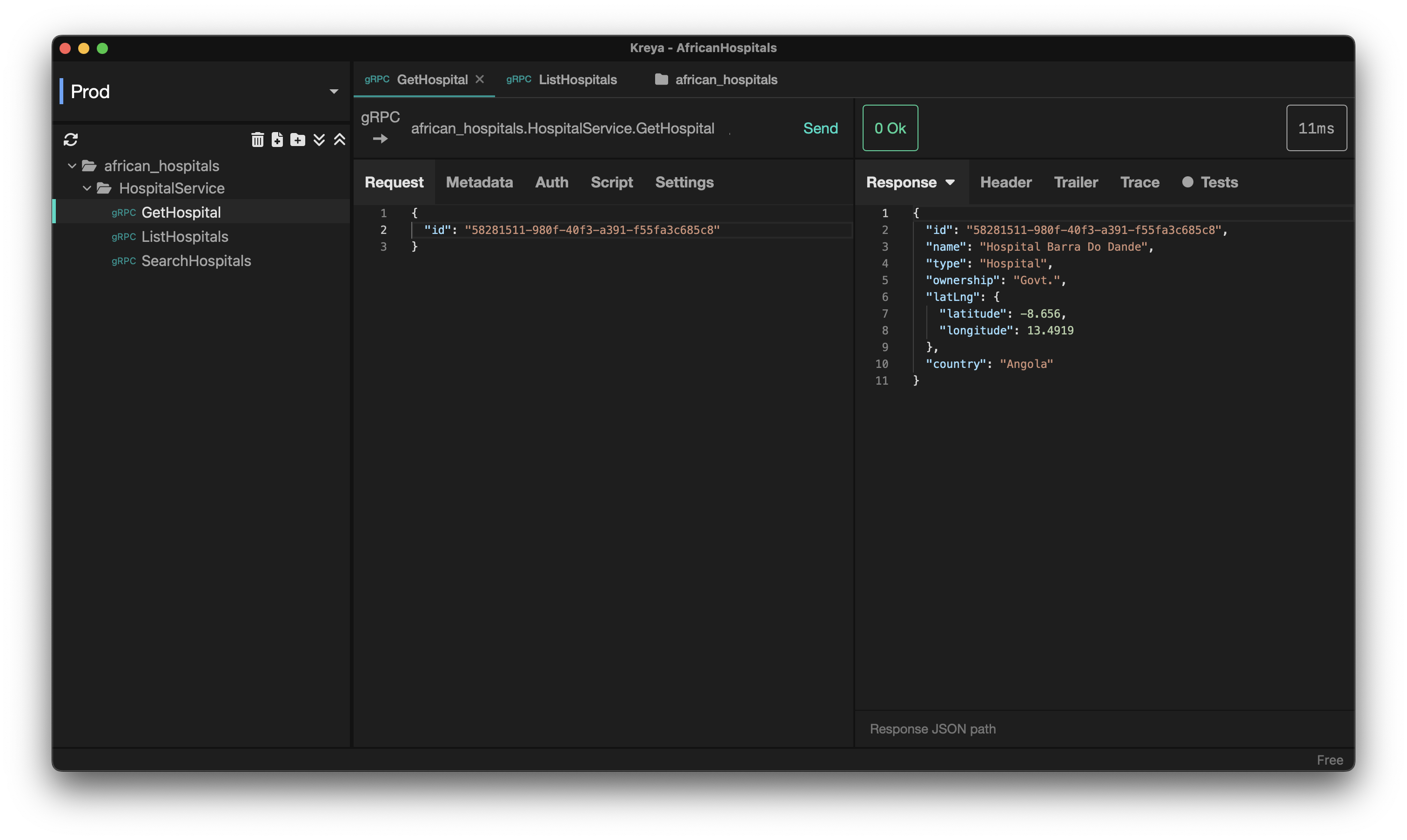This screenshot has width=1407, height=840.
Task: Open the Metadata tab
Action: click(479, 182)
